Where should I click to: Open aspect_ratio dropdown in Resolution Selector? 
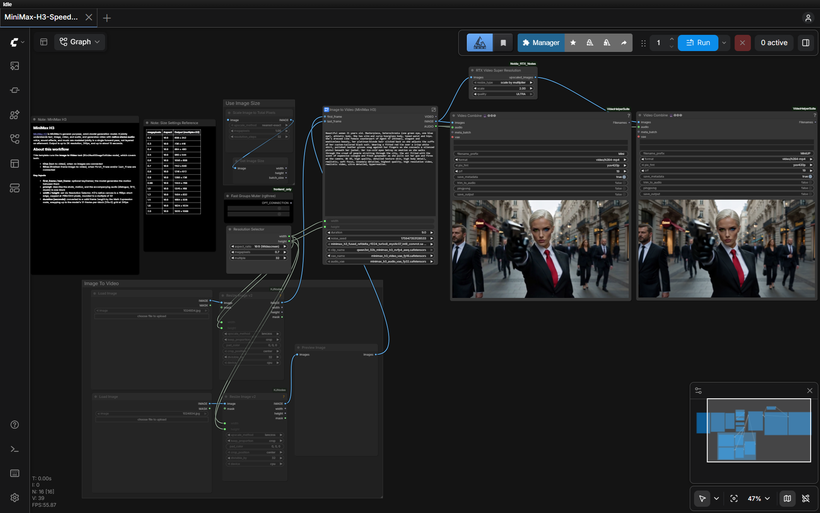(x=259, y=246)
